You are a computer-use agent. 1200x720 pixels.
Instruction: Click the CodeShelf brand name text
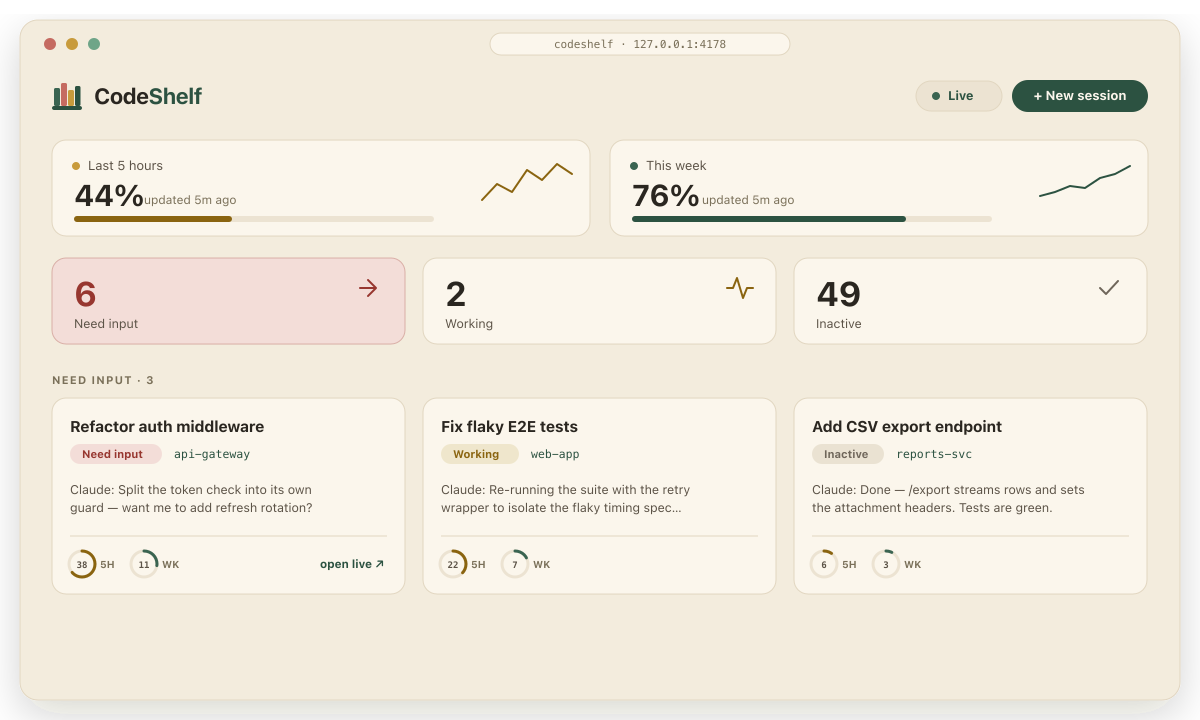[x=148, y=96]
